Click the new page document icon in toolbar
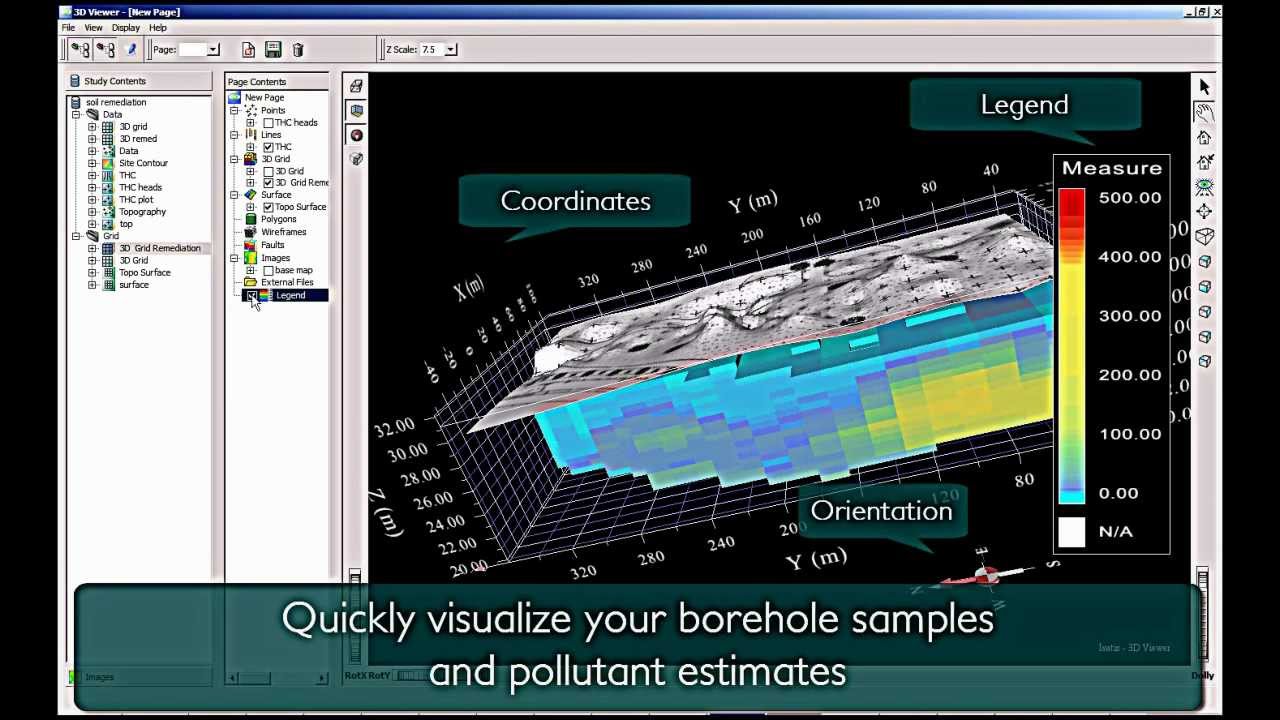This screenshot has width=1280, height=720. click(x=248, y=49)
